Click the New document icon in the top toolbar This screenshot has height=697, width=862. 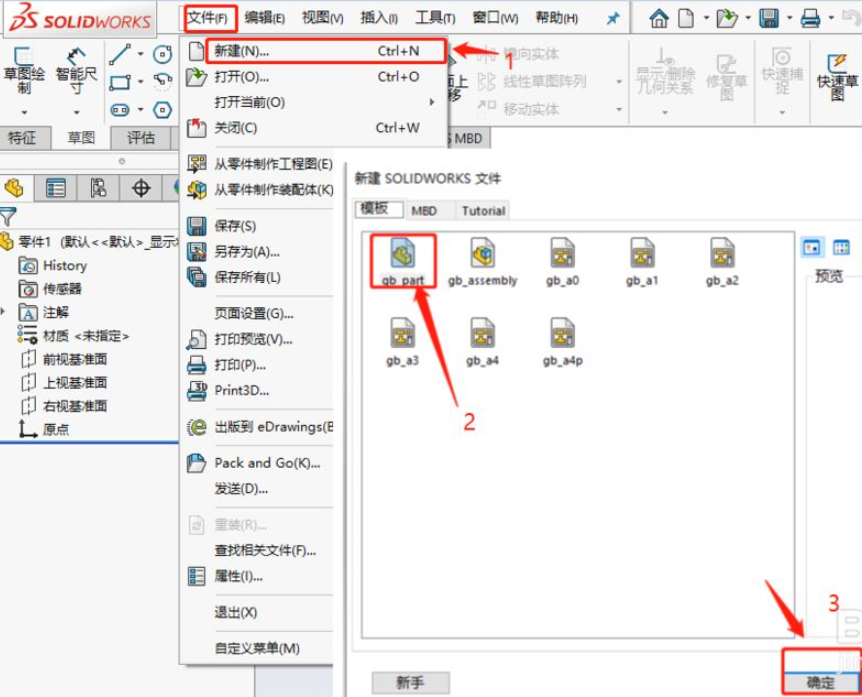[x=686, y=19]
